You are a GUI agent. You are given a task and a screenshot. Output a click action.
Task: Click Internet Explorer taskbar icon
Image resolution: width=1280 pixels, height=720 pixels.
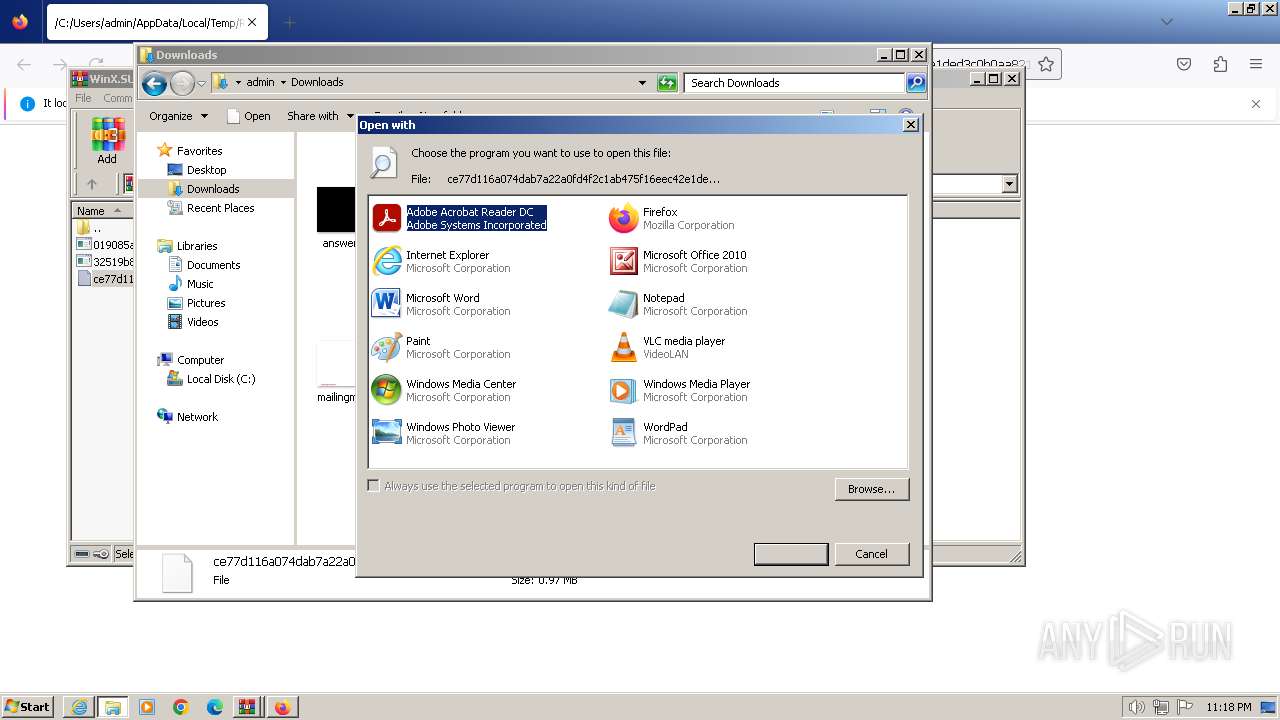[x=79, y=707]
